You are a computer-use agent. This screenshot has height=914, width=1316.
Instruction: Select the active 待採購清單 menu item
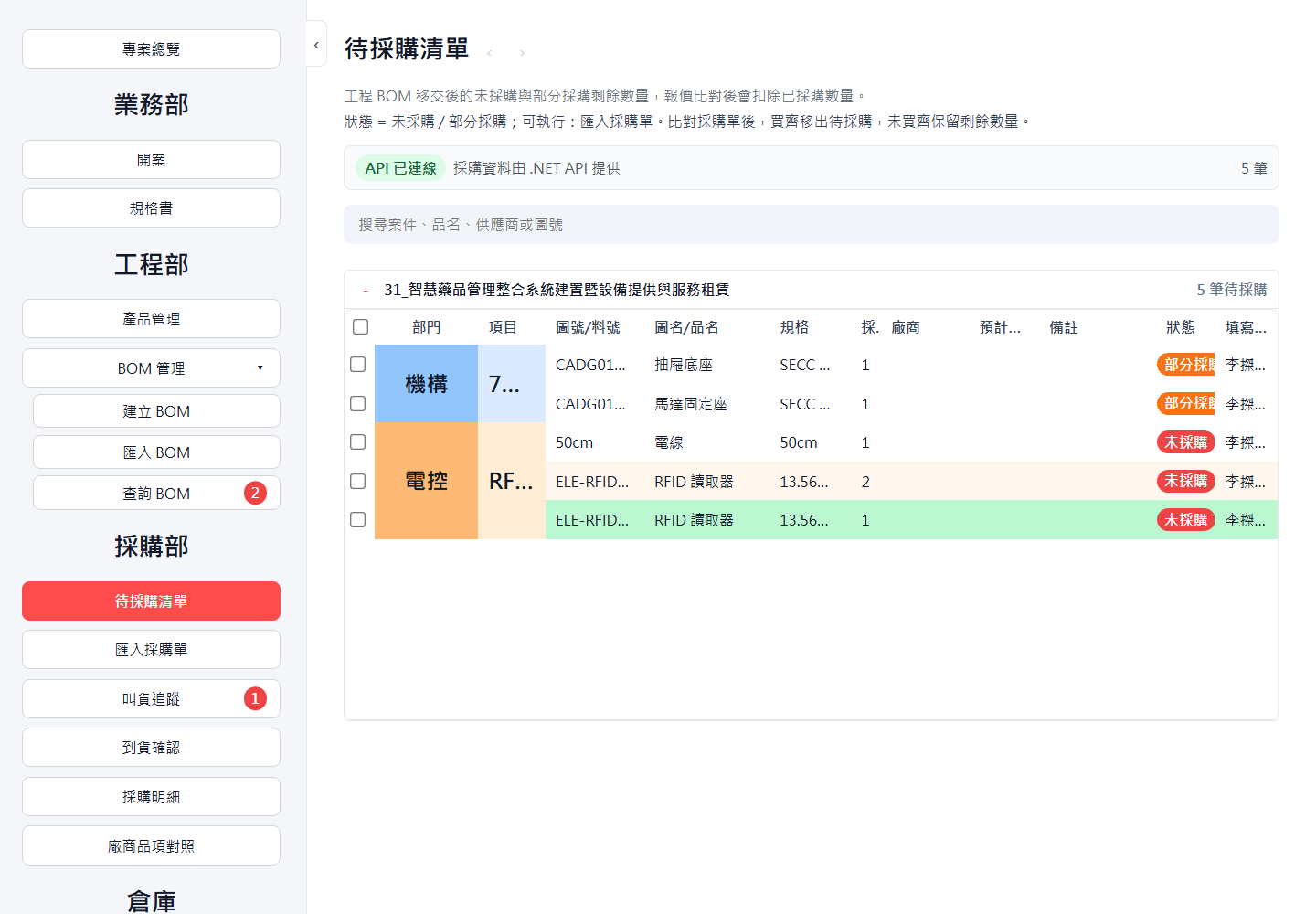(151, 600)
